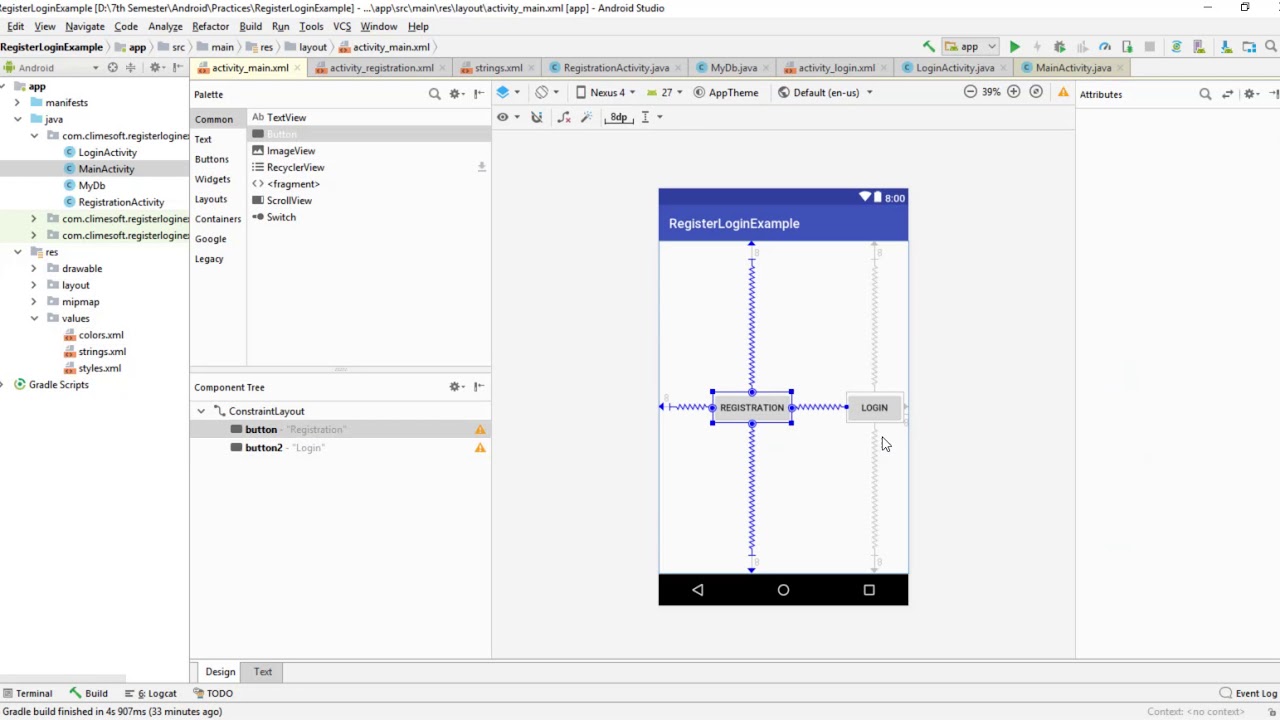This screenshot has height=720, width=1280.
Task: Open the Default (en-us) locale dropdown
Action: click(x=825, y=92)
